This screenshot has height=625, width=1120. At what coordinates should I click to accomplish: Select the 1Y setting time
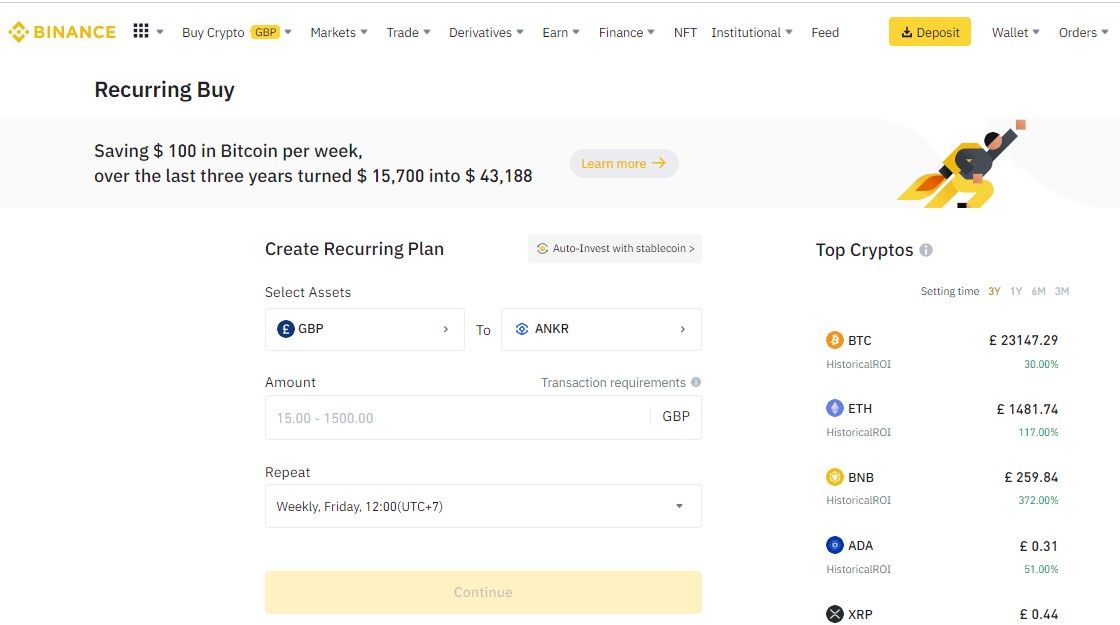(1016, 291)
